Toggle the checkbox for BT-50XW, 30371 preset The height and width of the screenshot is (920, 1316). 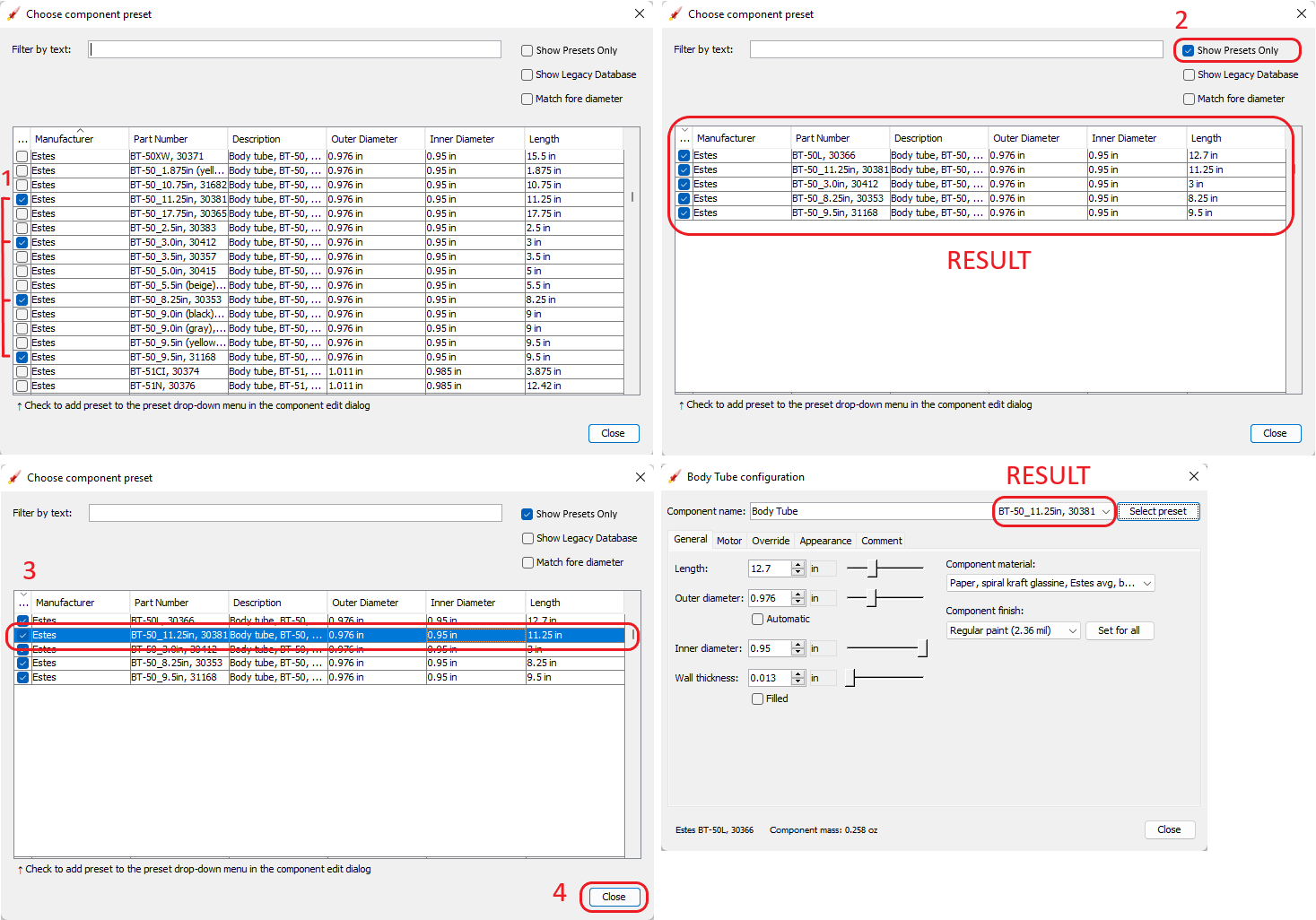coord(21,156)
